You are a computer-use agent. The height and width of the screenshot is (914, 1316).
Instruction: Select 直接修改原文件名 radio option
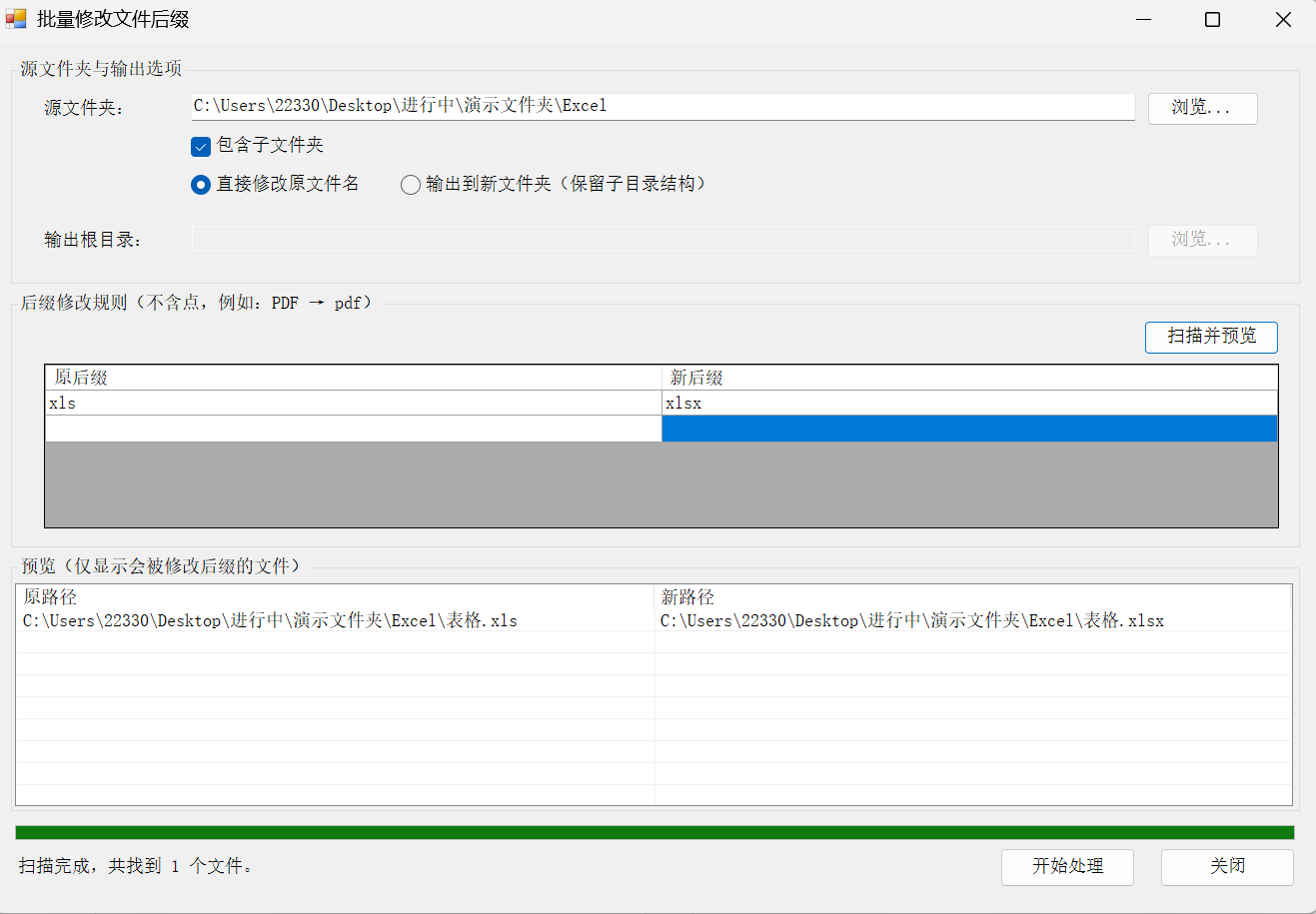(201, 185)
